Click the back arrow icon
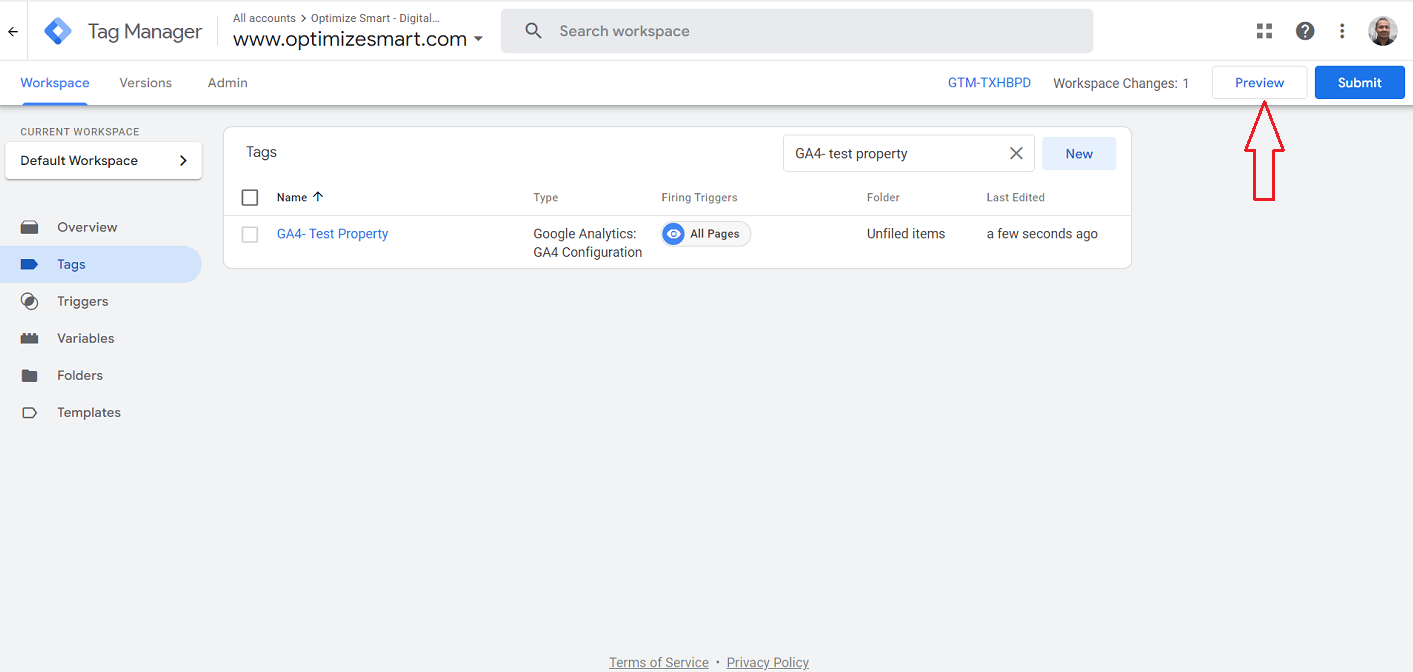This screenshot has height=672, width=1413. 13,31
